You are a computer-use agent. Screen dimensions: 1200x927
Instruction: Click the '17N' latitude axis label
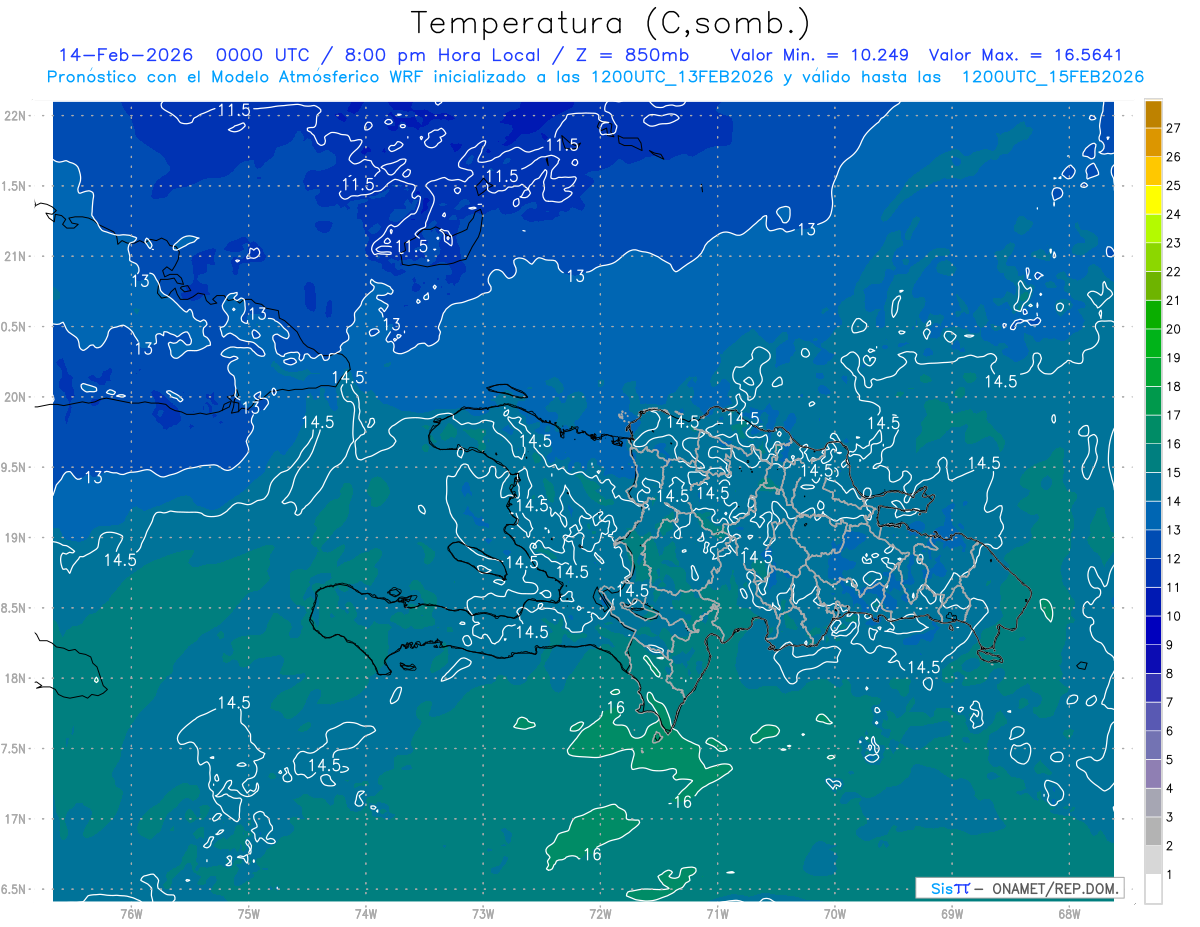click(x=17, y=820)
